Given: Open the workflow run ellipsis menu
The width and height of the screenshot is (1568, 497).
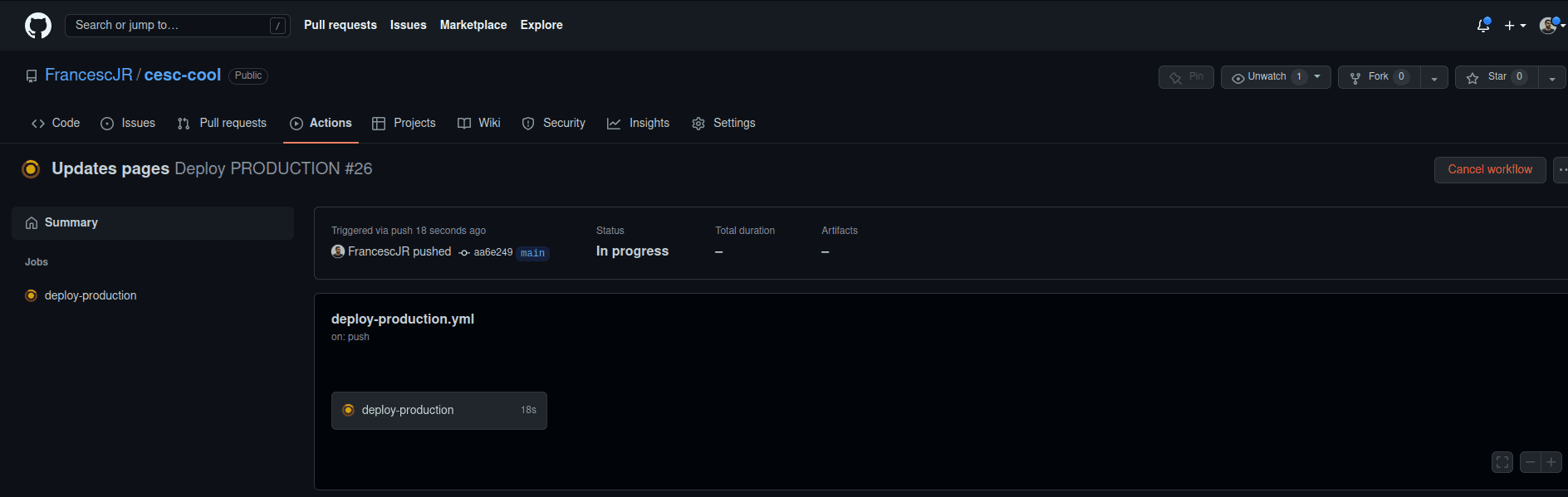Looking at the screenshot, I should [x=1561, y=169].
